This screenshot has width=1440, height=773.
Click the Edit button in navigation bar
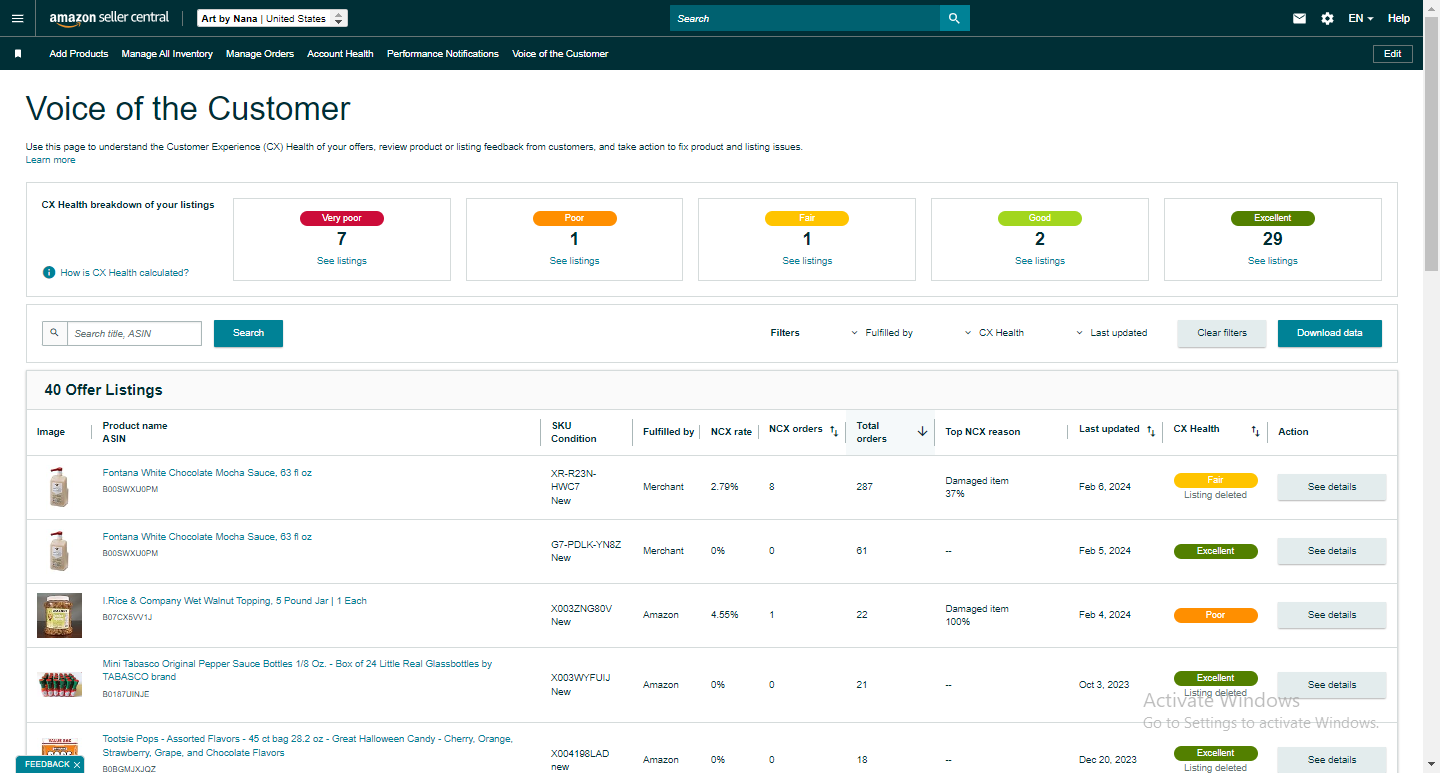pyautogui.click(x=1393, y=54)
